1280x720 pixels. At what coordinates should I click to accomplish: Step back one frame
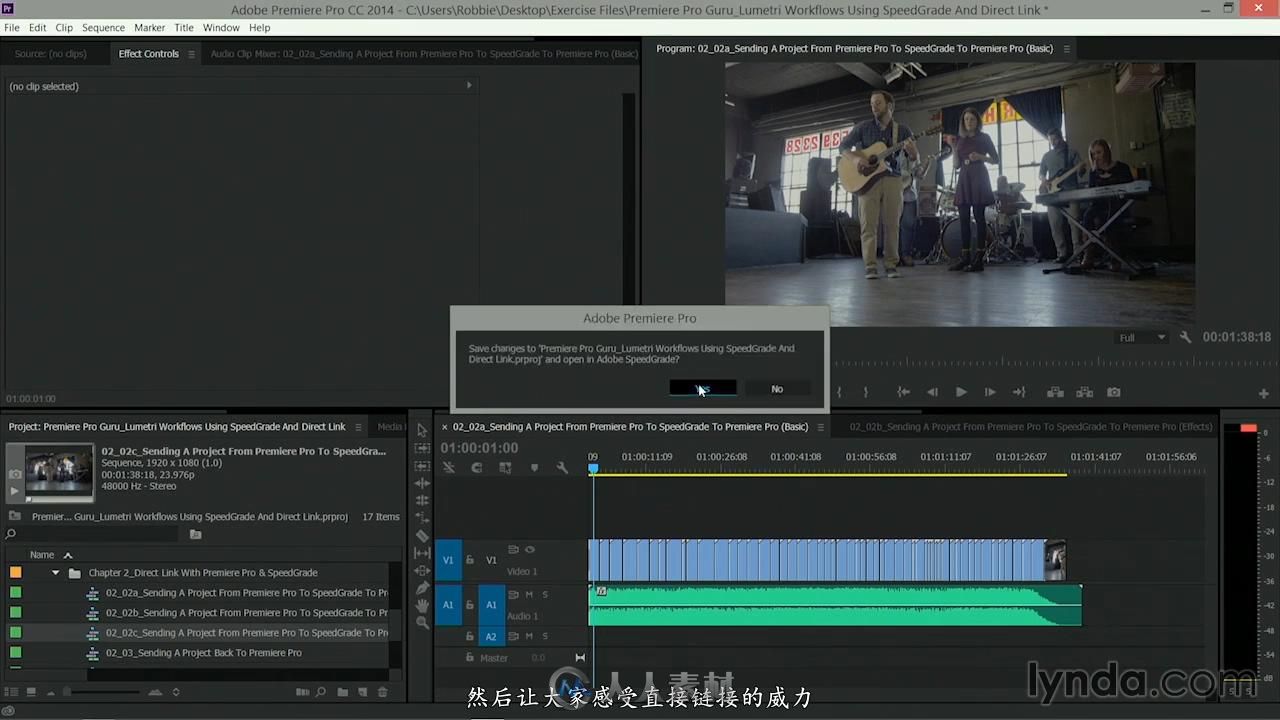click(932, 392)
